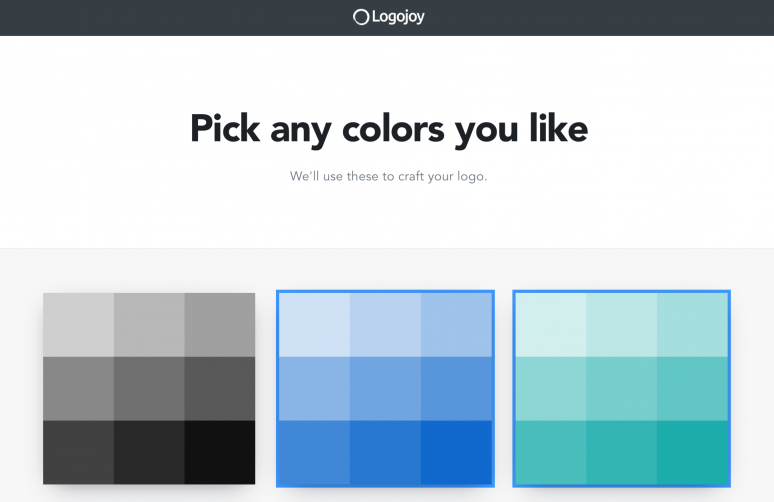Select the top-right blue swatch
The image size is (774, 502).
(x=457, y=325)
